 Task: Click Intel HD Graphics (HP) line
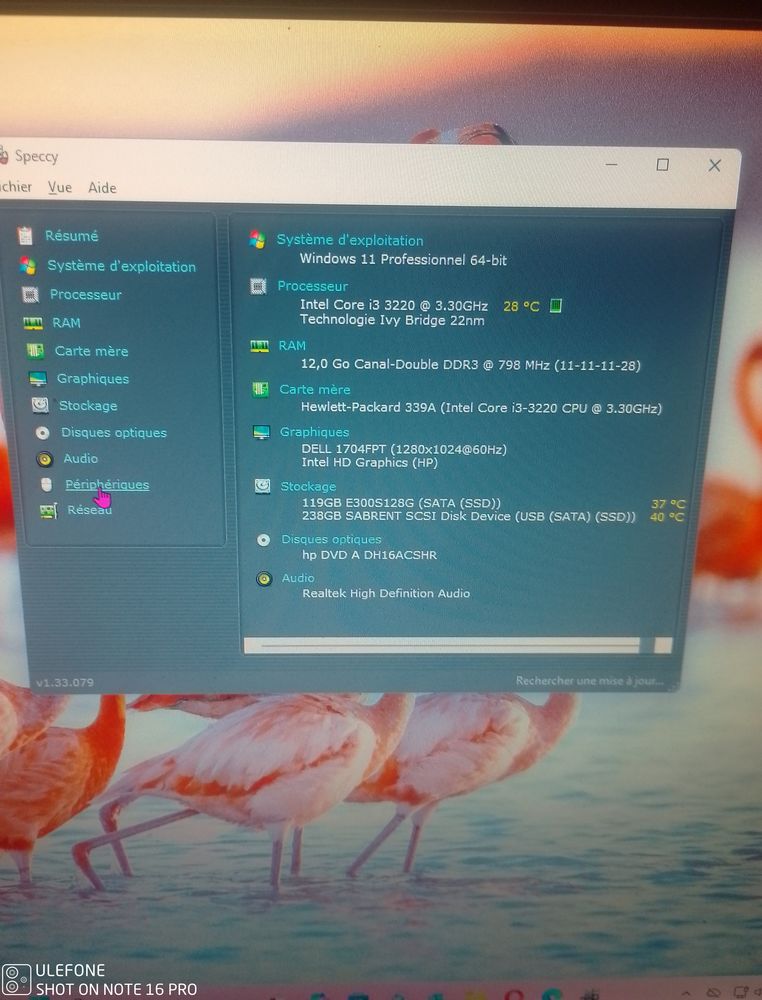tap(370, 463)
